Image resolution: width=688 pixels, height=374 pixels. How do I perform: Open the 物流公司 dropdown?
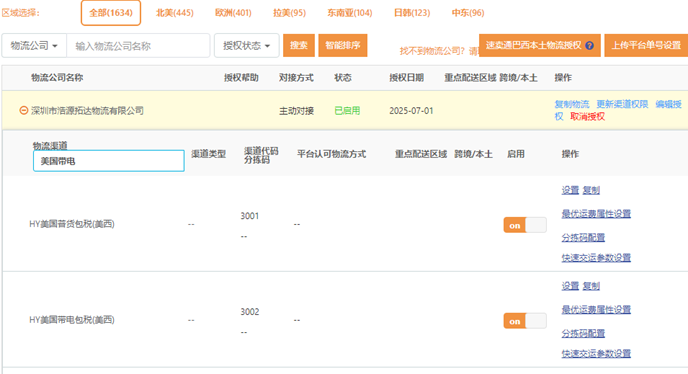pos(34,46)
